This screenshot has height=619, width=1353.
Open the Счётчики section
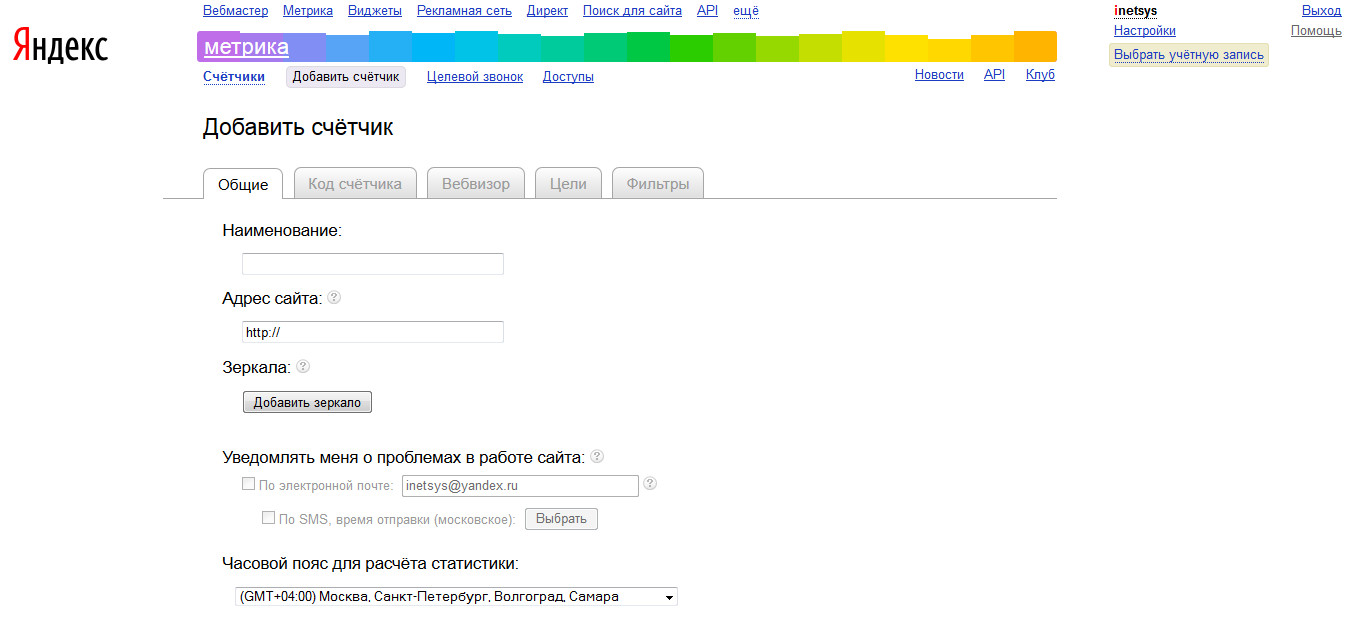pos(234,76)
